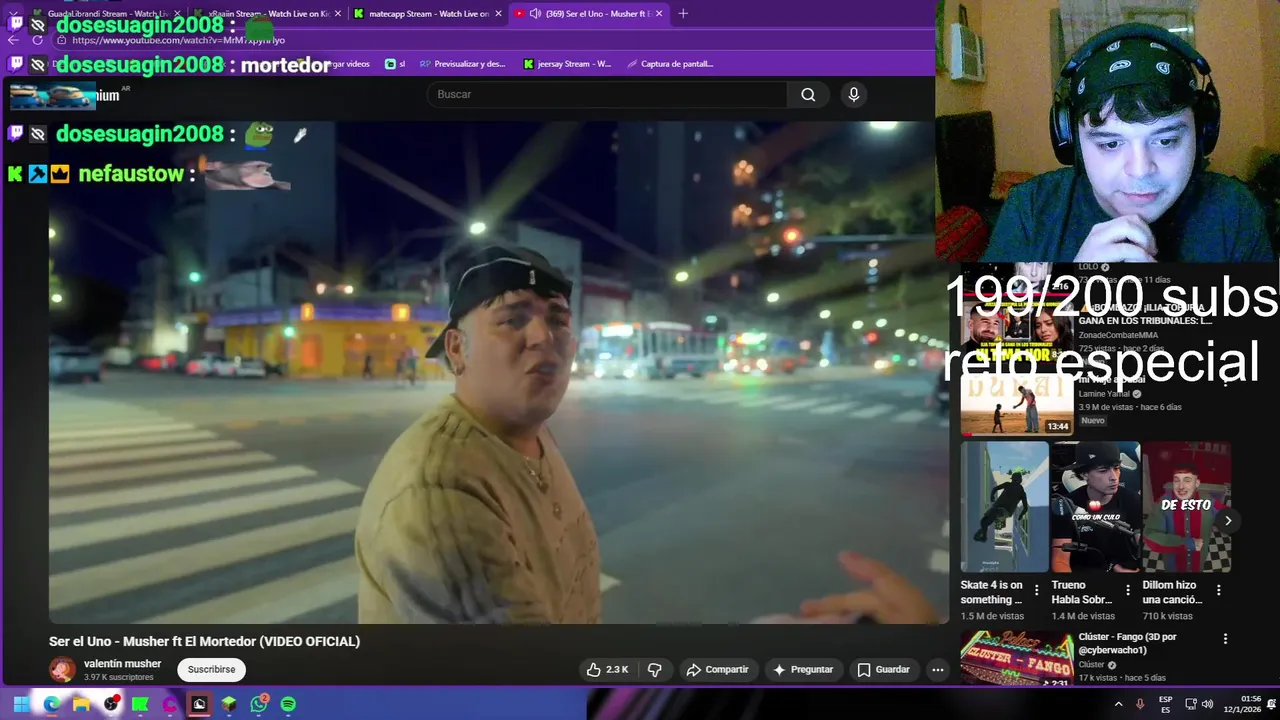Open Clúster - Fango video options menu

pyautogui.click(x=1225, y=639)
